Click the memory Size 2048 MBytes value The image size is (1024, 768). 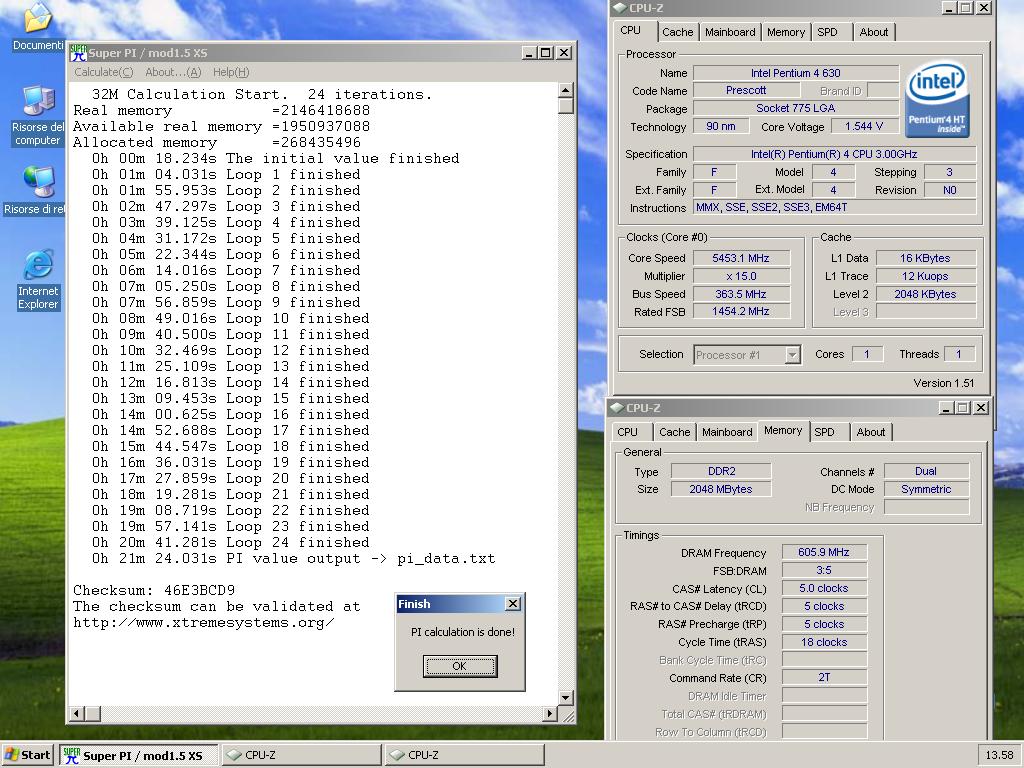coord(721,489)
